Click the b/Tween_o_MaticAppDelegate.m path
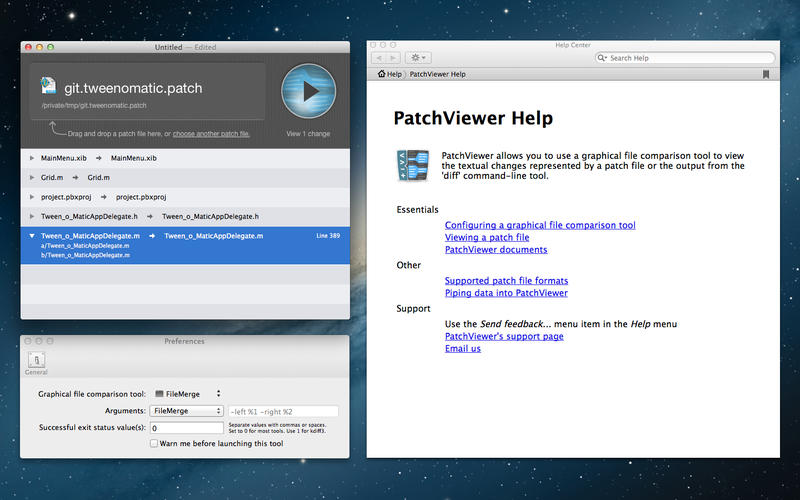Screen dimensions: 800x500 tap(85, 255)
